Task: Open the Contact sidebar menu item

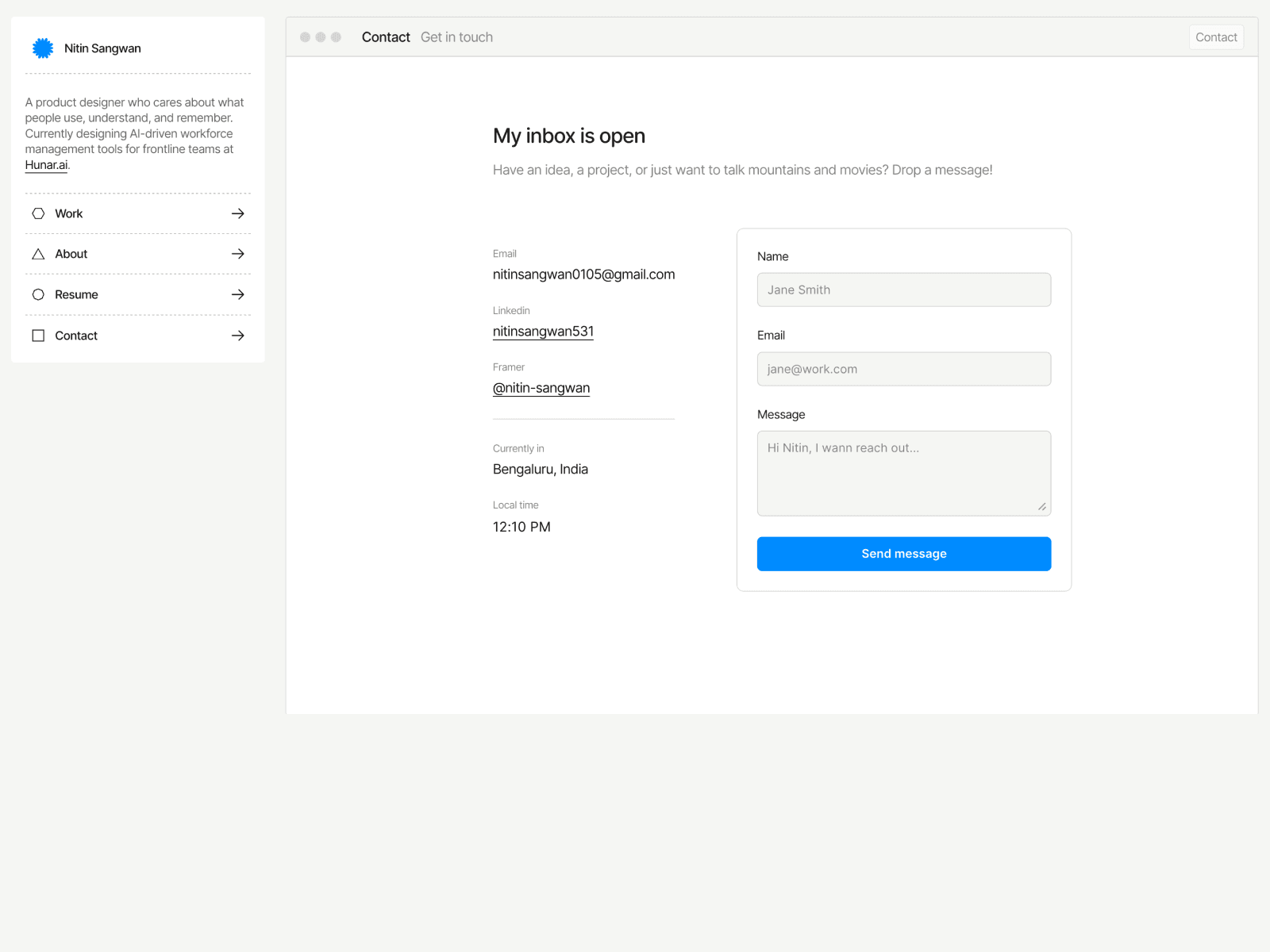Action: [138, 336]
